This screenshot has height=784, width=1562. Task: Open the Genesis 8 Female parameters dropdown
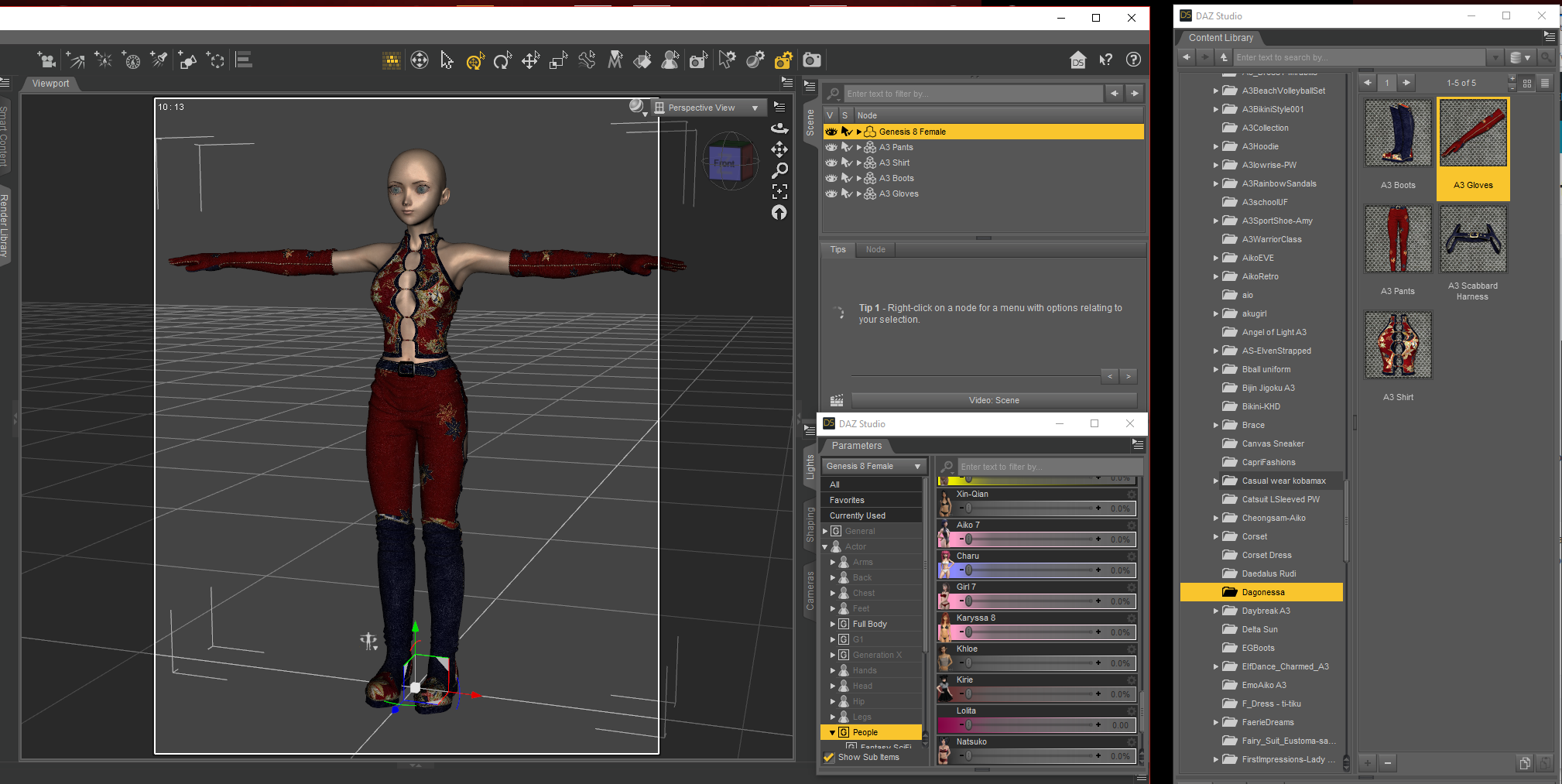873,466
